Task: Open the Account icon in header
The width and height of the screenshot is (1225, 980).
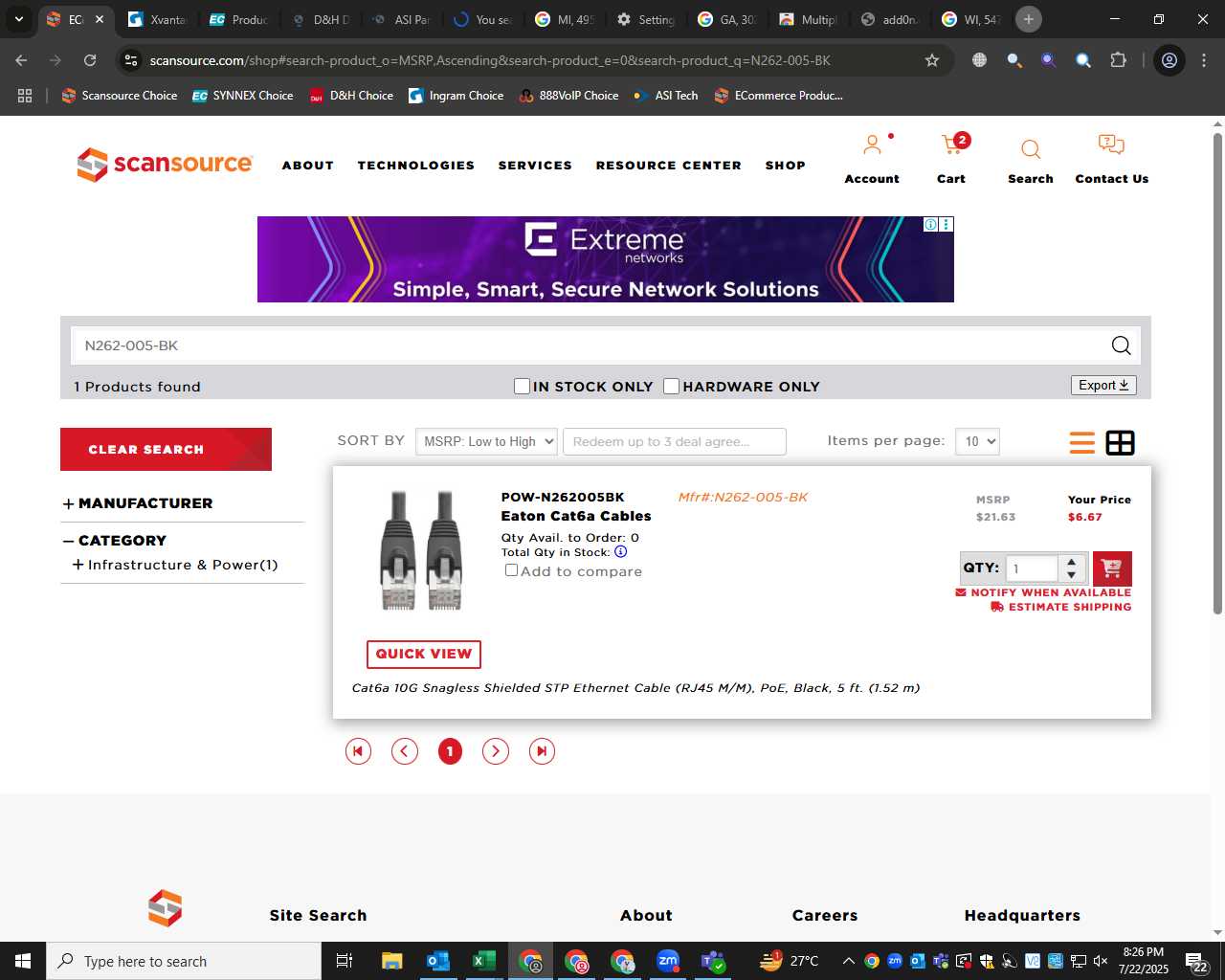Action: [x=872, y=145]
